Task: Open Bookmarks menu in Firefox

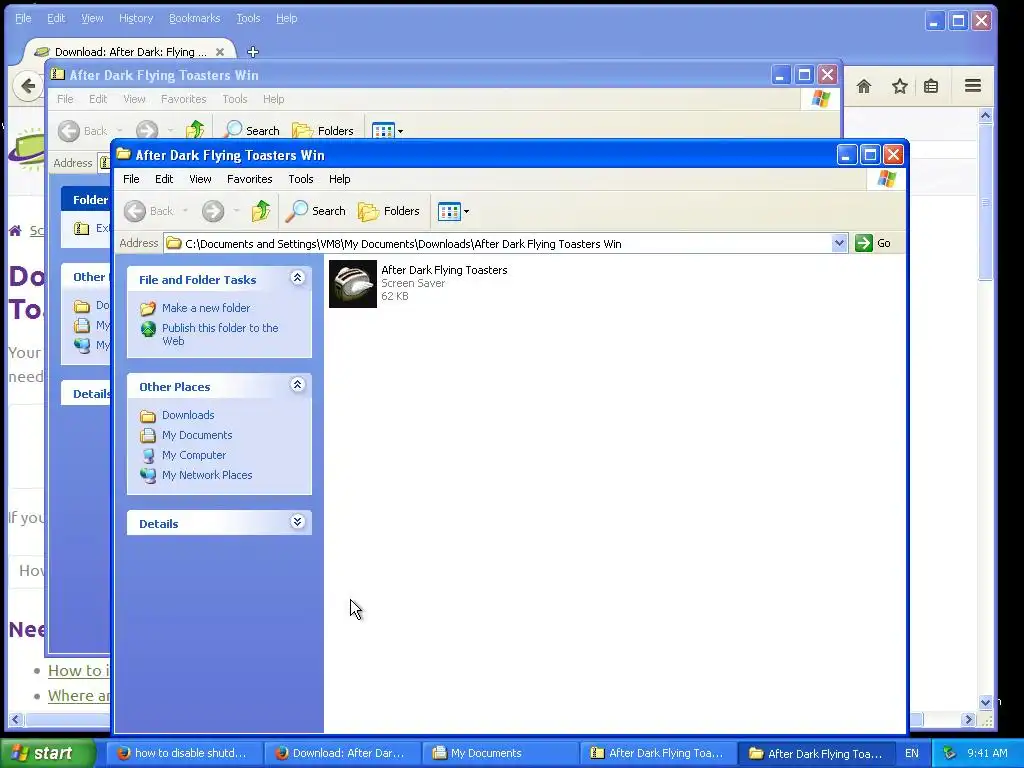Action: (195, 18)
